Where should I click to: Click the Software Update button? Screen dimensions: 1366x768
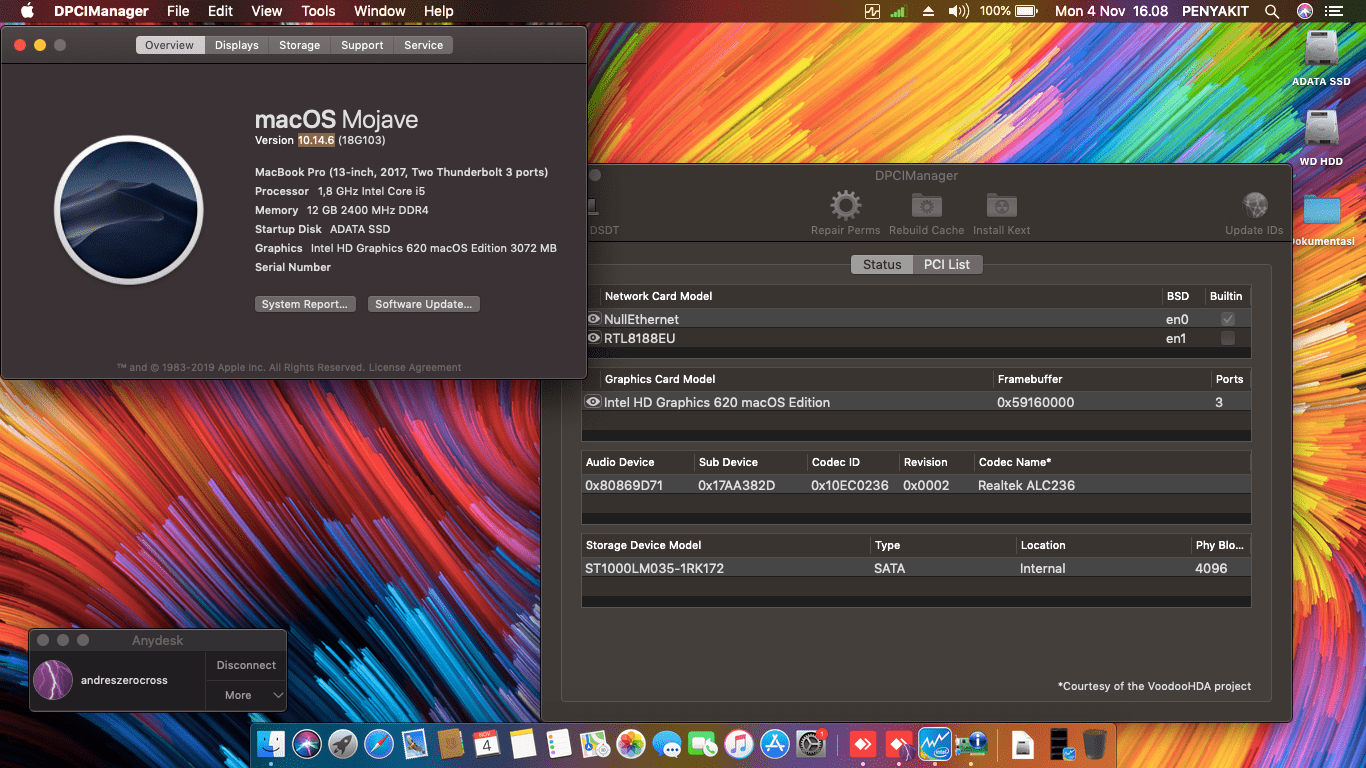coord(423,303)
